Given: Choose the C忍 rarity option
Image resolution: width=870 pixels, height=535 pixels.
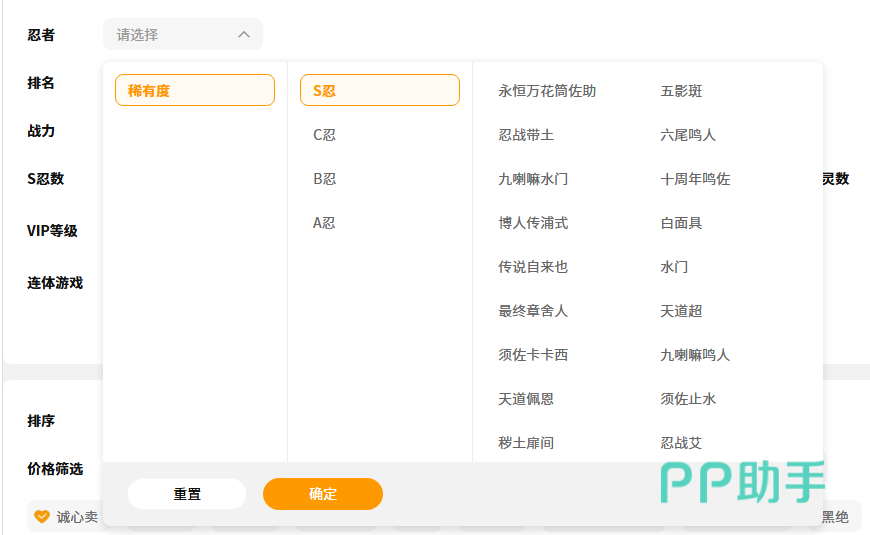Looking at the screenshot, I should pos(325,135).
